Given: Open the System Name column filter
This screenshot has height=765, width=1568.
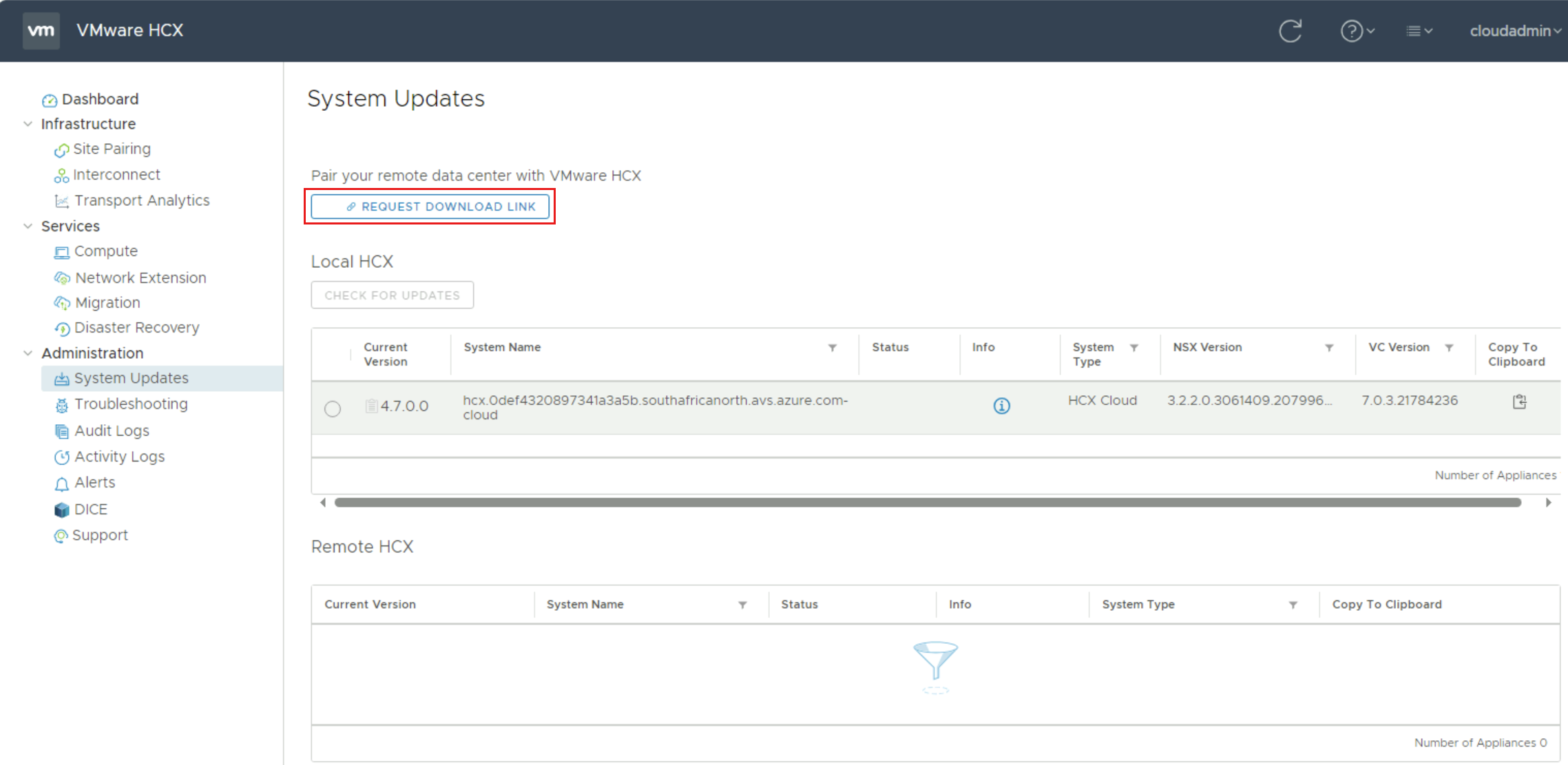Looking at the screenshot, I should point(833,348).
